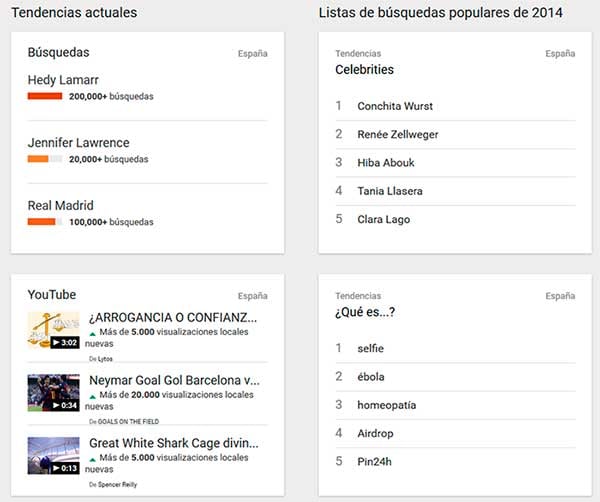Click green up arrow on Neymar video

[92, 396]
